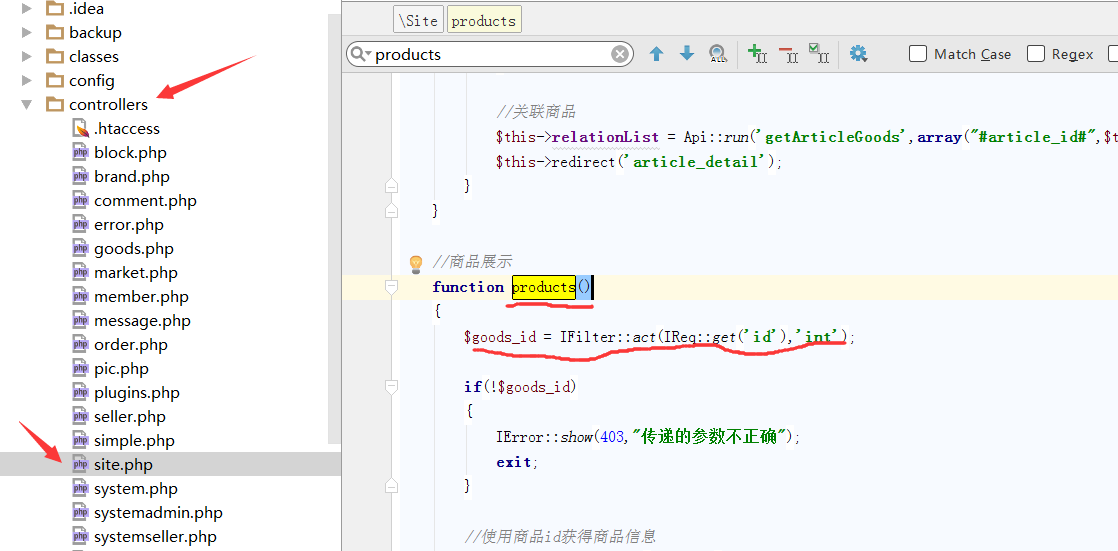
Task: Fold the if(!$goods_id) block
Action: pos(391,388)
